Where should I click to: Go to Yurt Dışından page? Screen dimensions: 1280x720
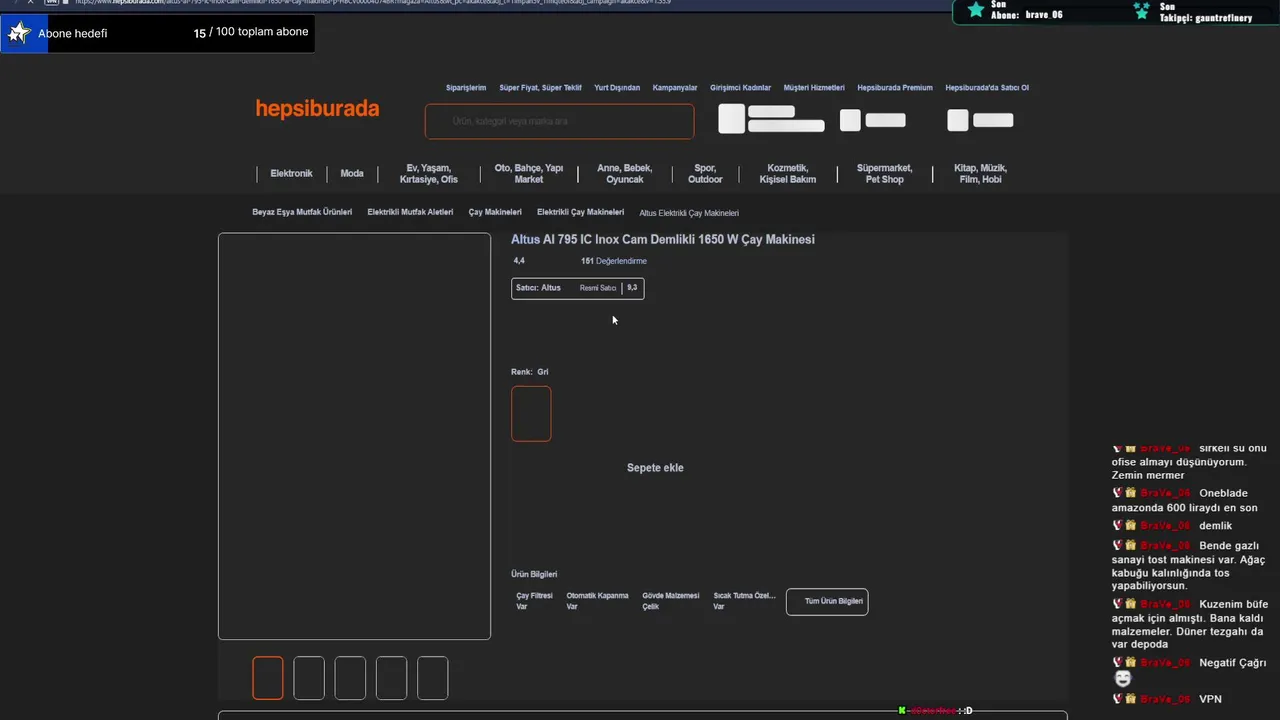617,88
